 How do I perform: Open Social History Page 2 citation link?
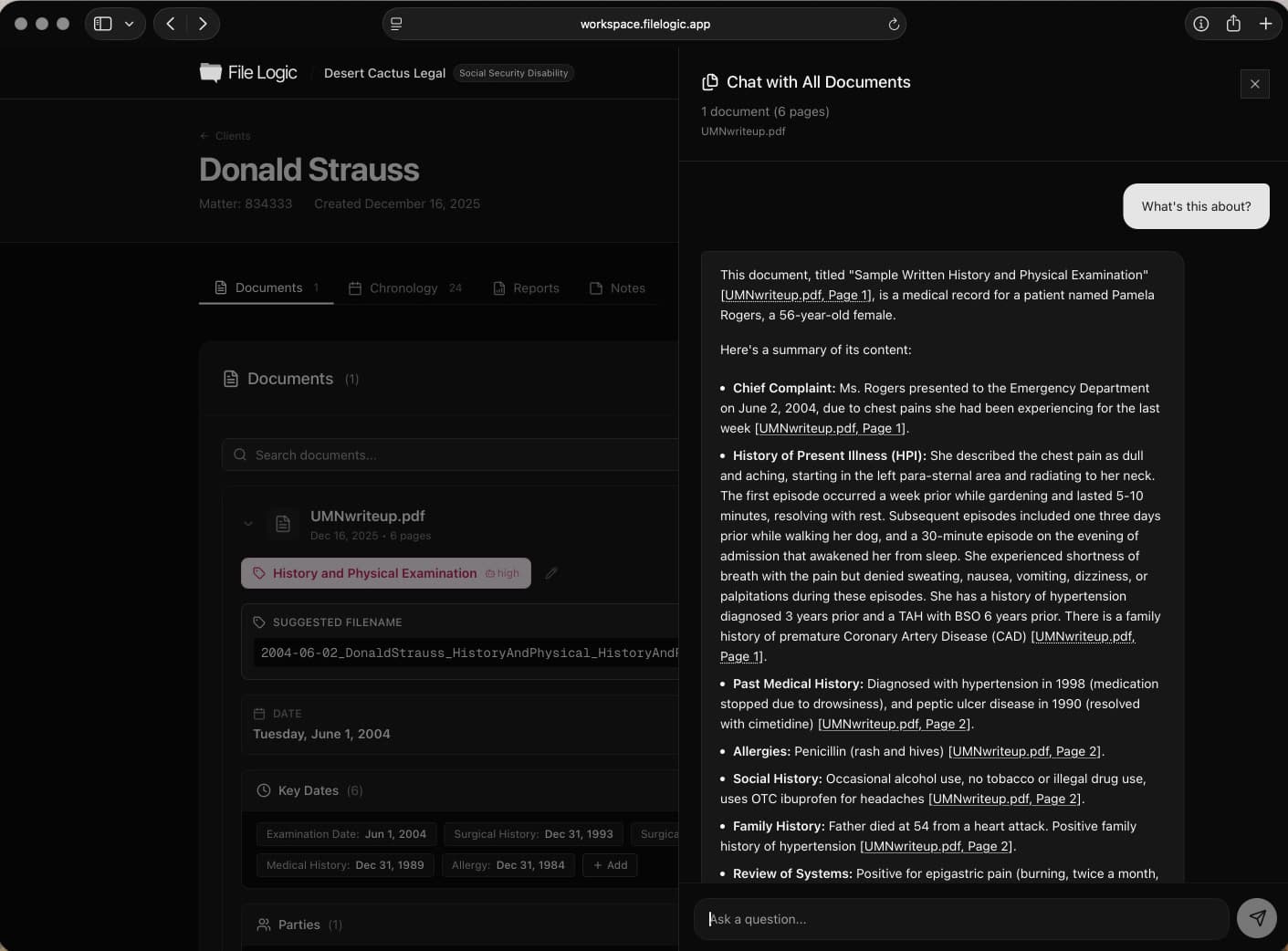coord(1004,799)
